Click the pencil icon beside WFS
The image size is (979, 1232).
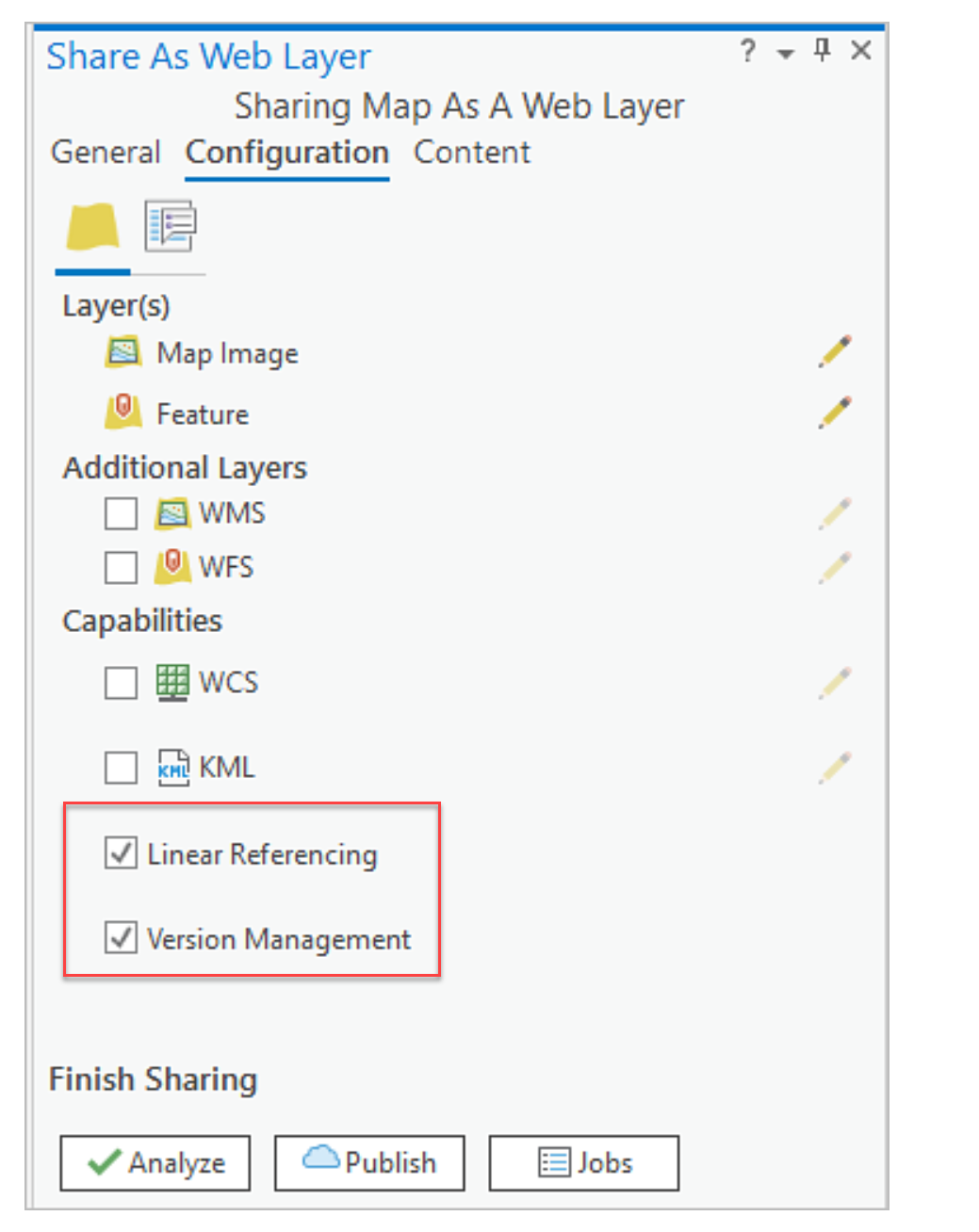pos(835,568)
